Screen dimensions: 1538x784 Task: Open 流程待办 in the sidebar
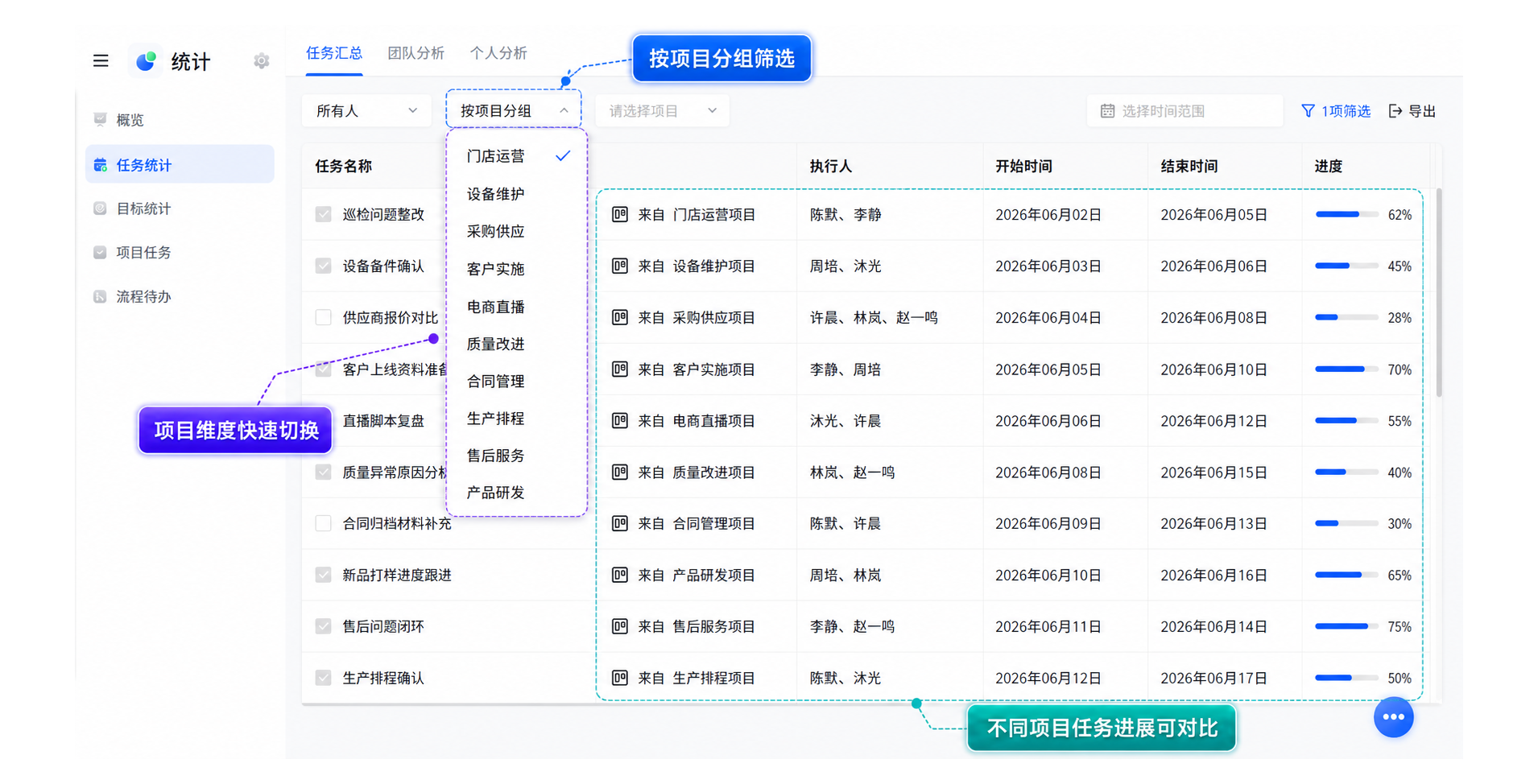pyautogui.click(x=180, y=297)
